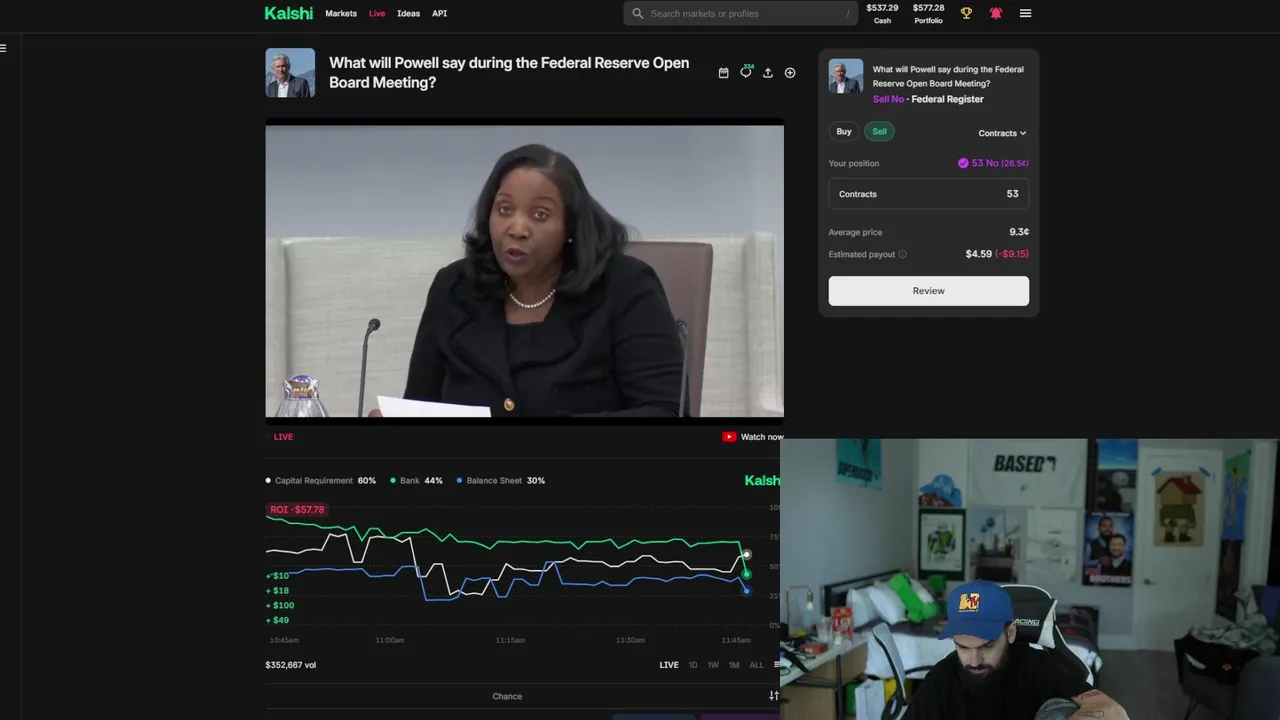
Task: Open the red notifications bell
Action: click(x=996, y=13)
